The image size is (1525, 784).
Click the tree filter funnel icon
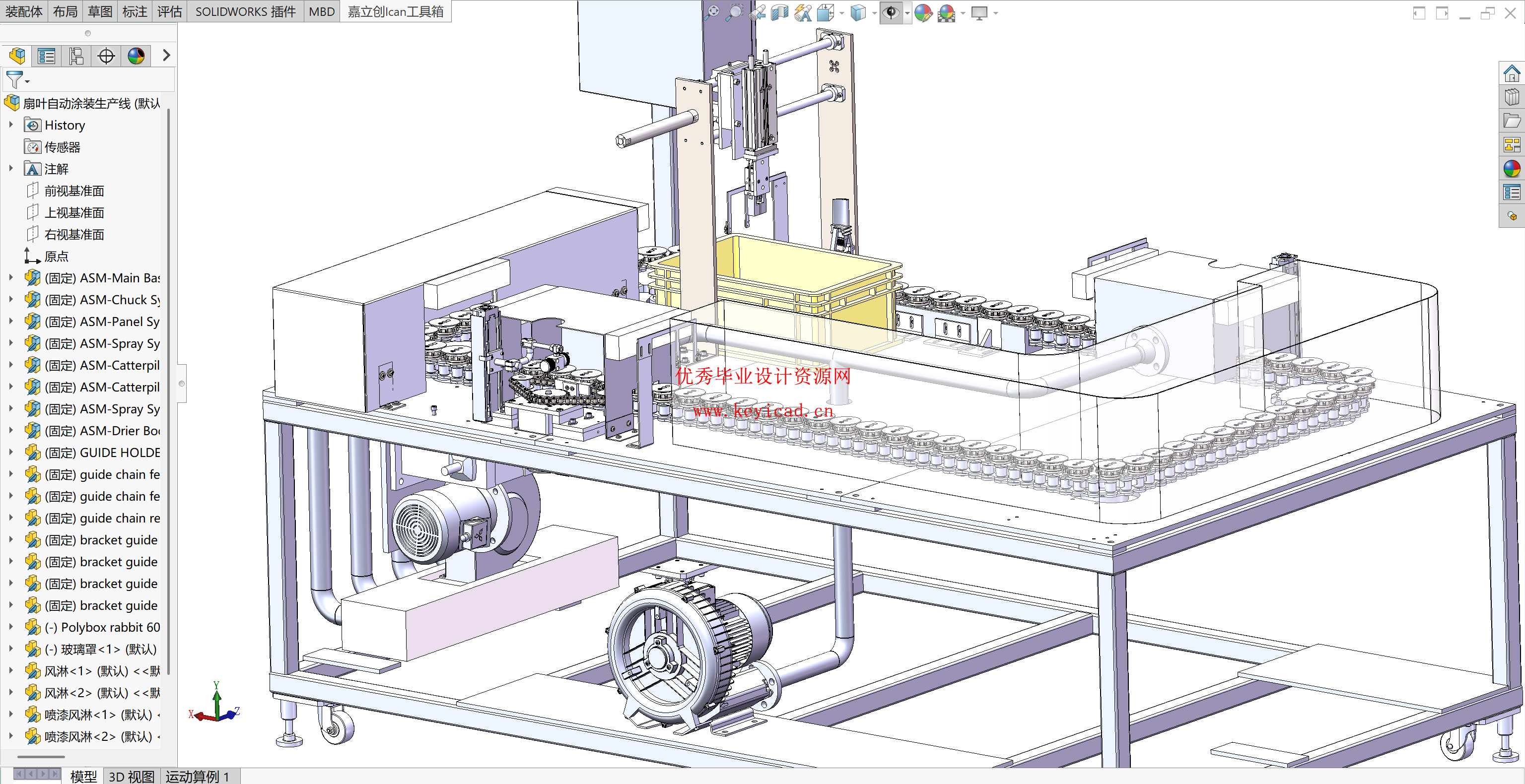click(x=14, y=79)
